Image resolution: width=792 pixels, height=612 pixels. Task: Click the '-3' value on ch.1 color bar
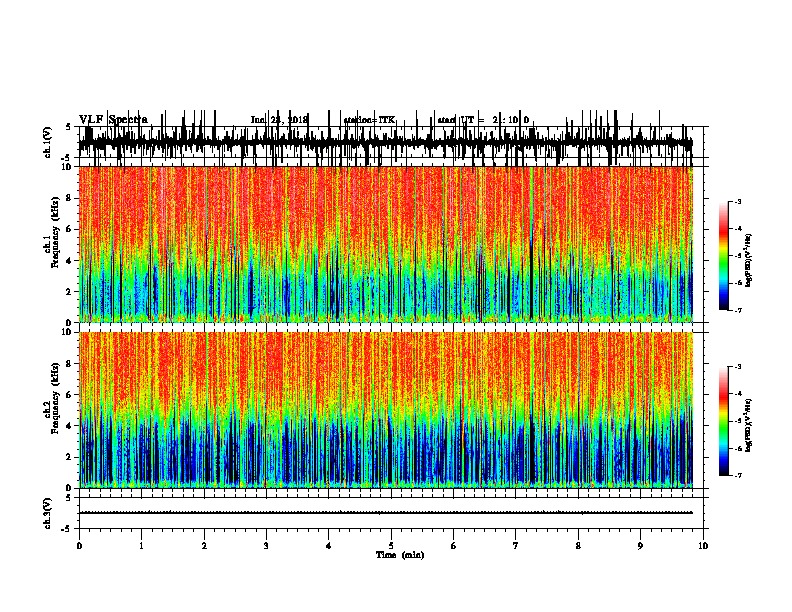pos(737,201)
